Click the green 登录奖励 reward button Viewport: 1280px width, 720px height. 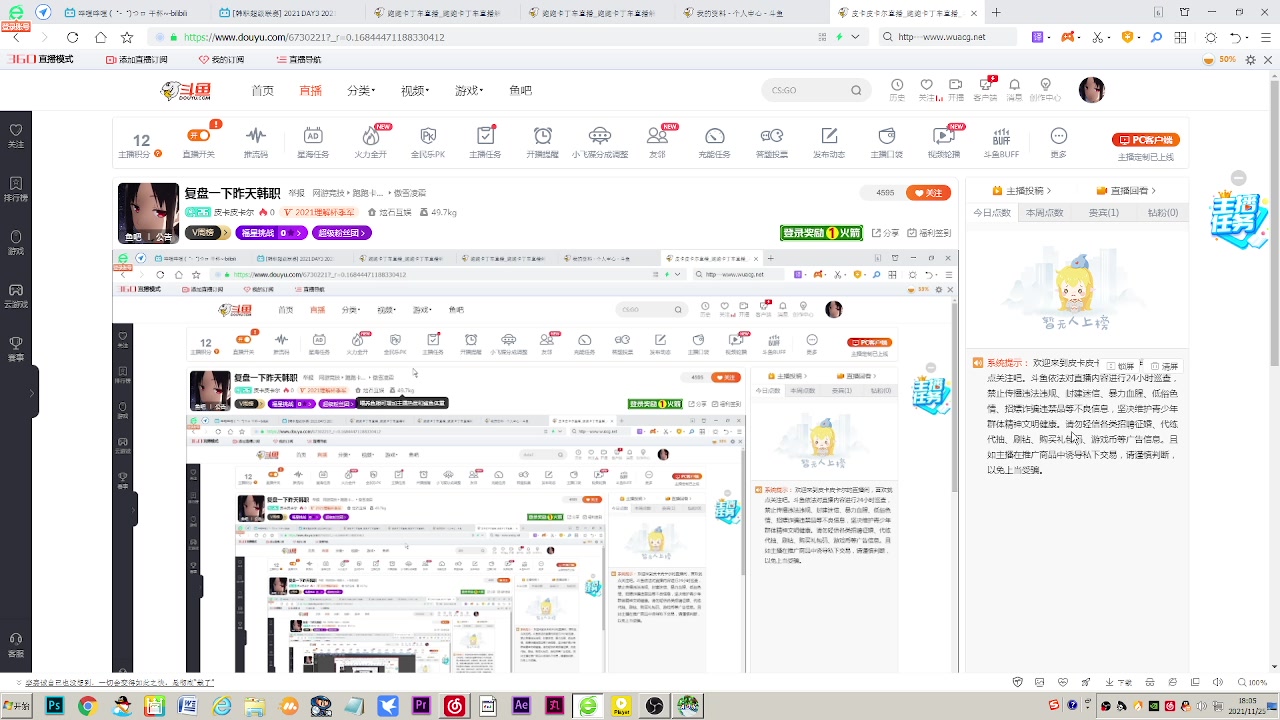pos(821,233)
